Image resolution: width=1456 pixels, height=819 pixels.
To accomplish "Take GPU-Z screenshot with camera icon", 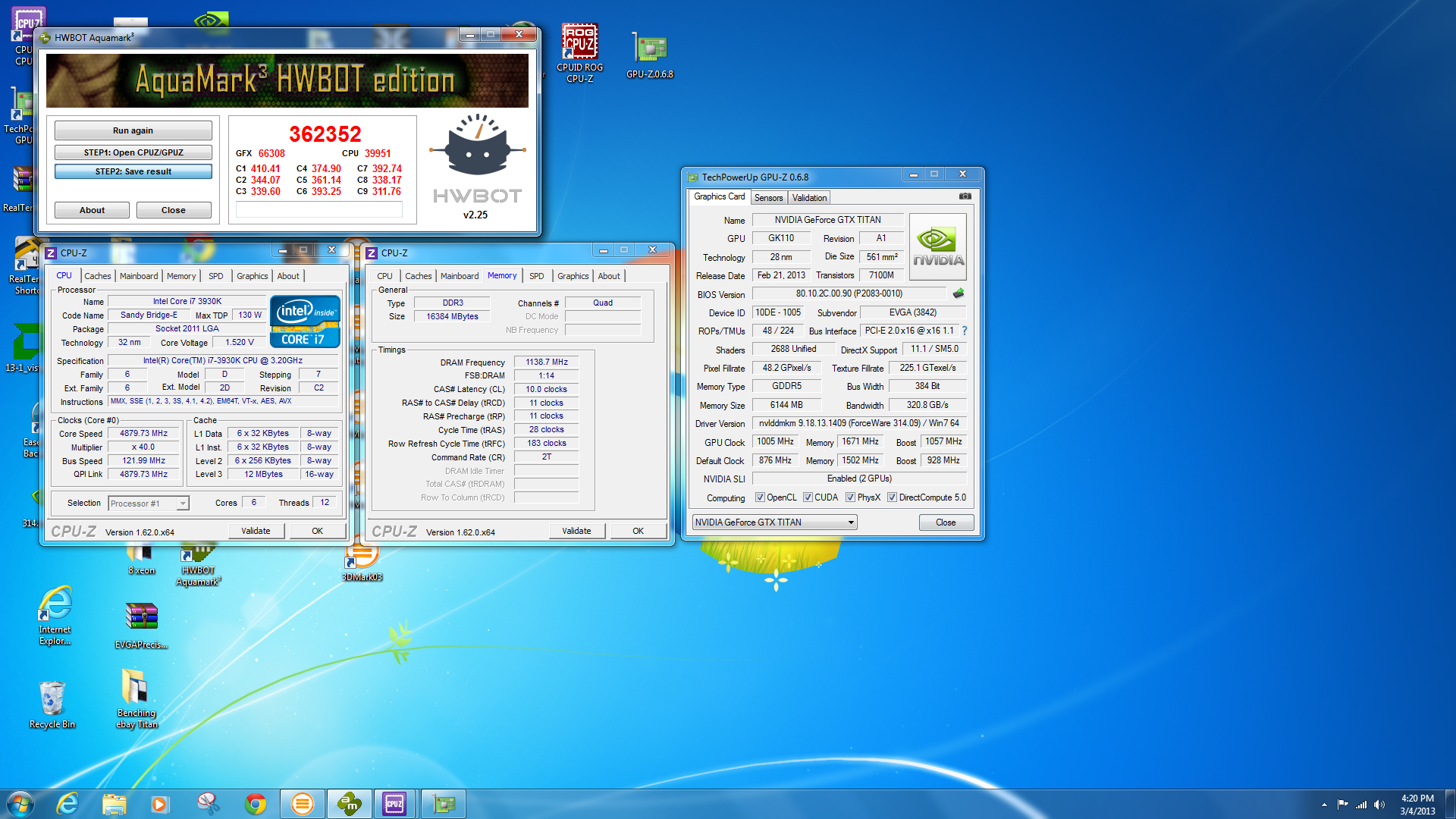I will [965, 196].
